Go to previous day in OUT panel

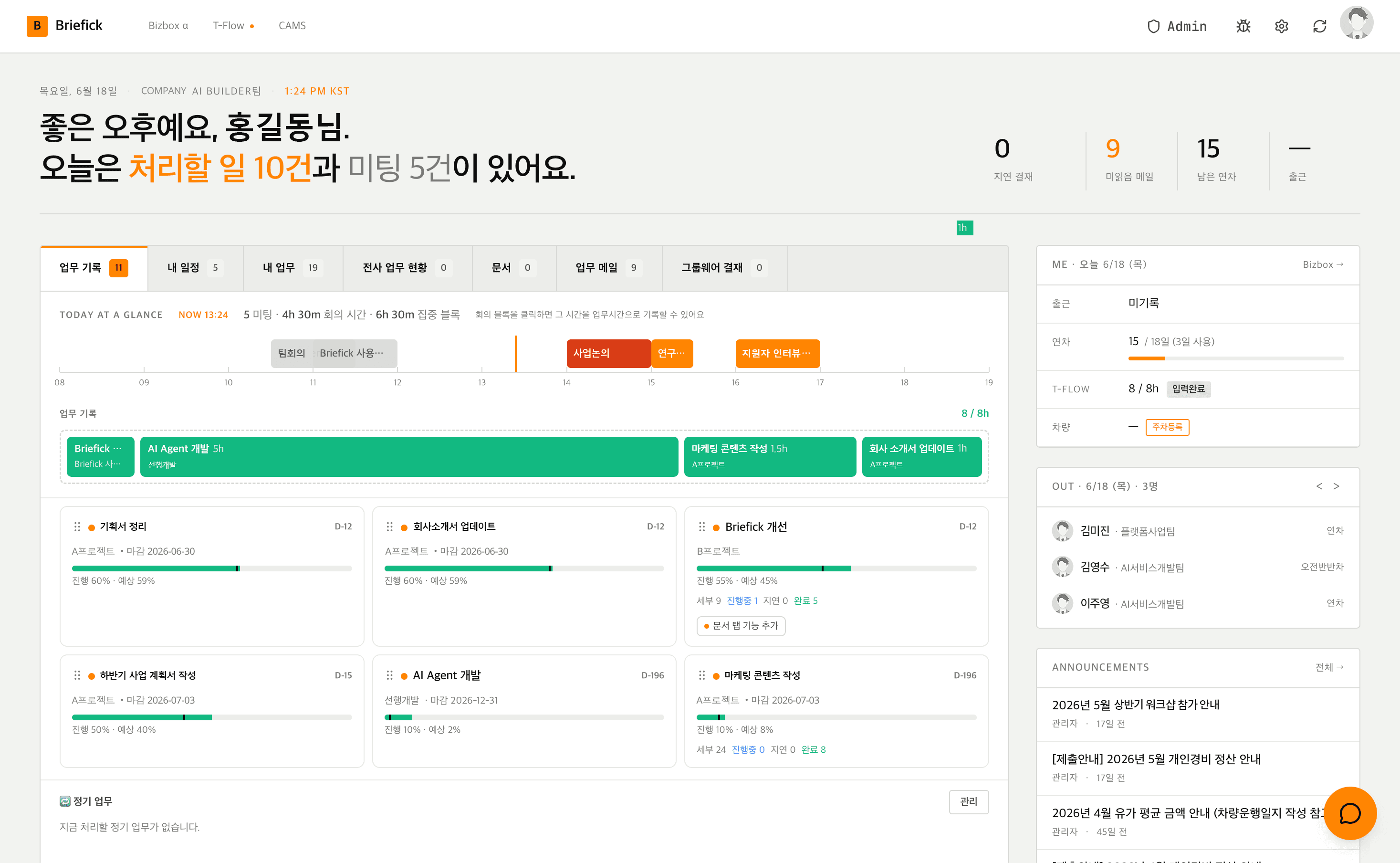[x=1319, y=486]
